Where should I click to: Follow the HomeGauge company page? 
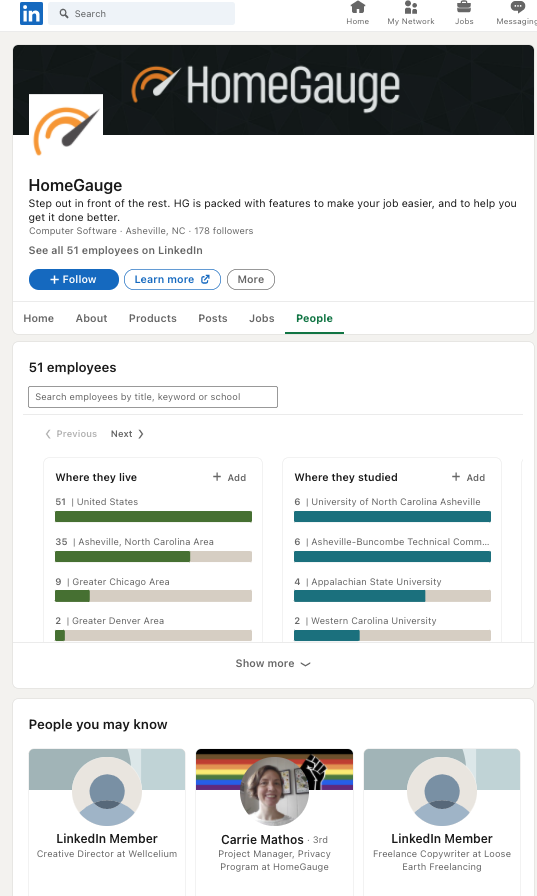pyautogui.click(x=74, y=279)
